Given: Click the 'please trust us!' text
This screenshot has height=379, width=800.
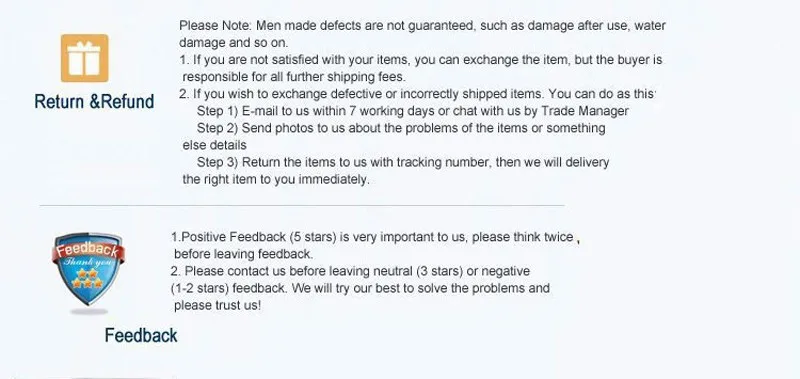Looking at the screenshot, I should click(217, 306).
